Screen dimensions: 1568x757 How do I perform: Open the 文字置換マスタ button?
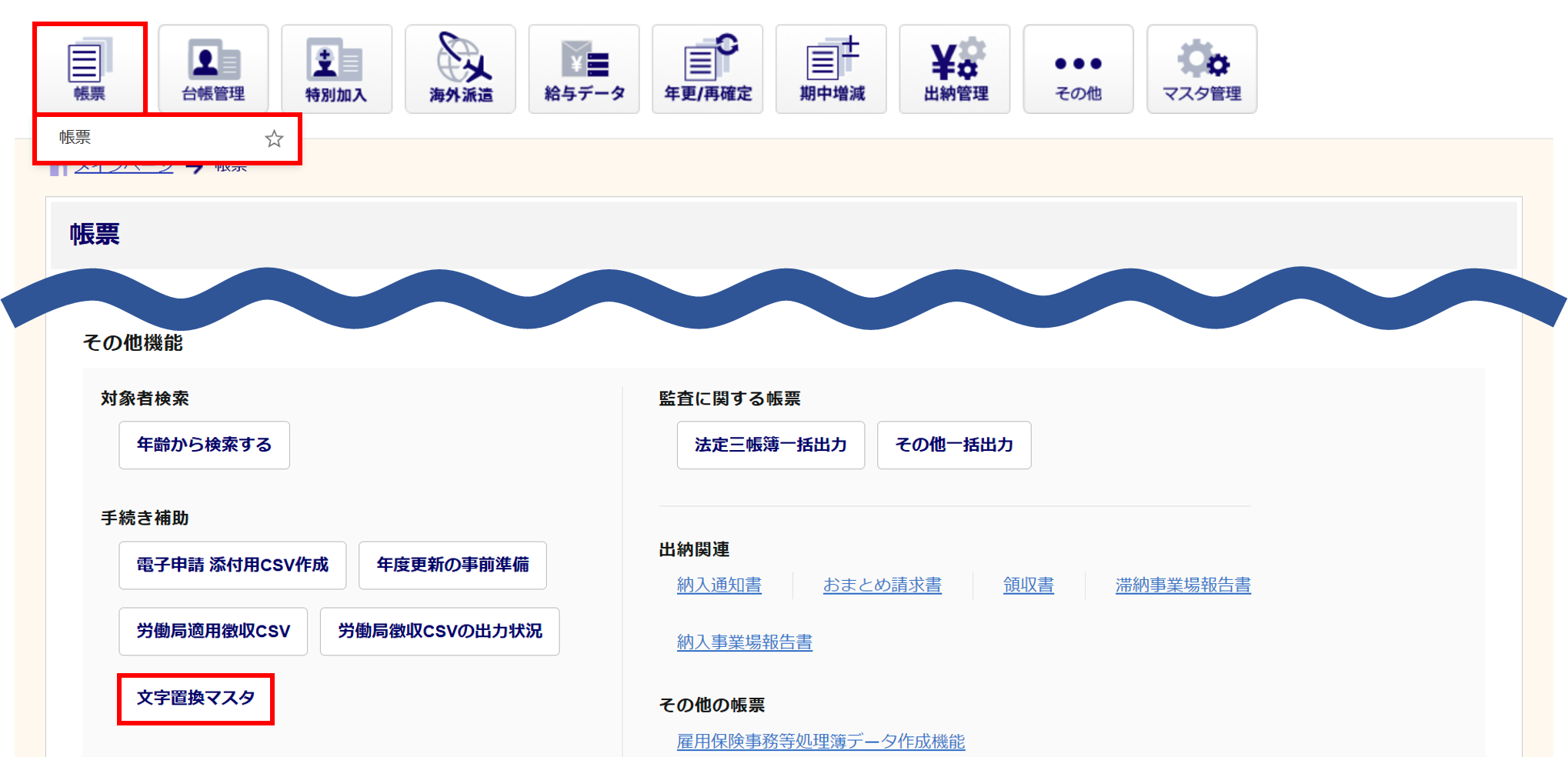click(195, 699)
